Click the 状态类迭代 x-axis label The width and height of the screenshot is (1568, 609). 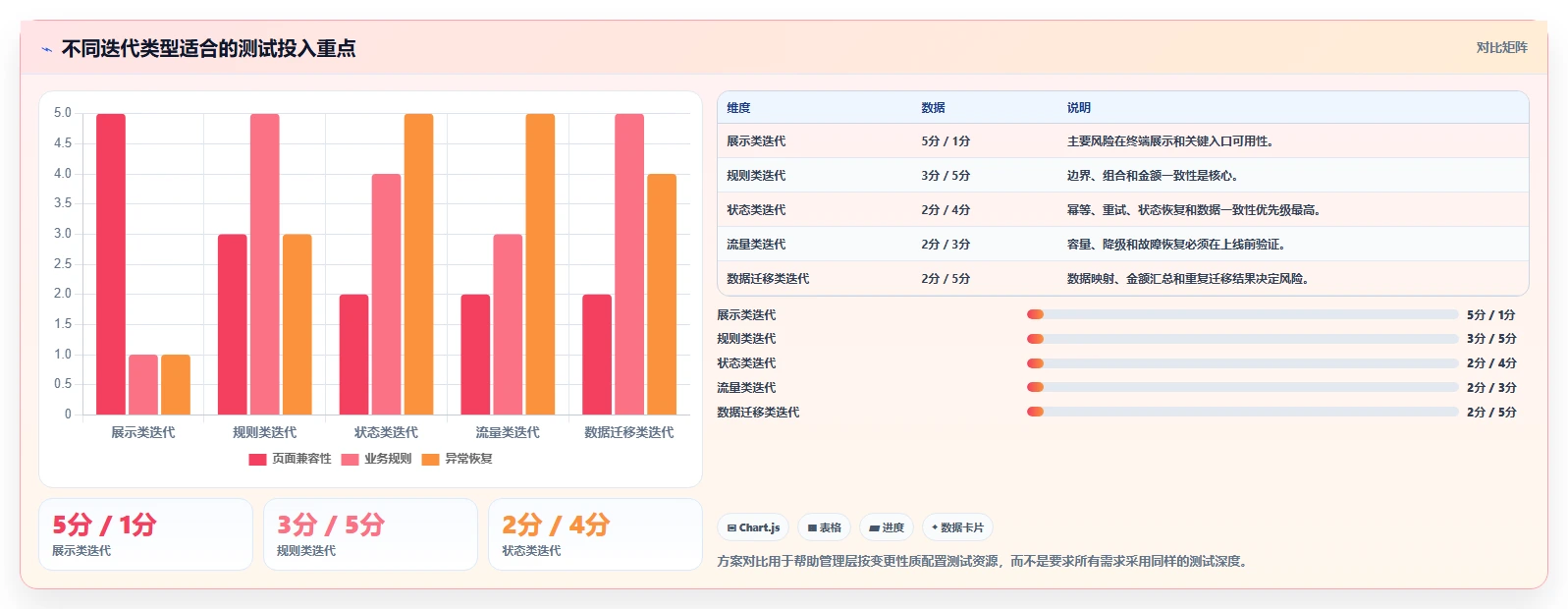pyautogui.click(x=386, y=432)
